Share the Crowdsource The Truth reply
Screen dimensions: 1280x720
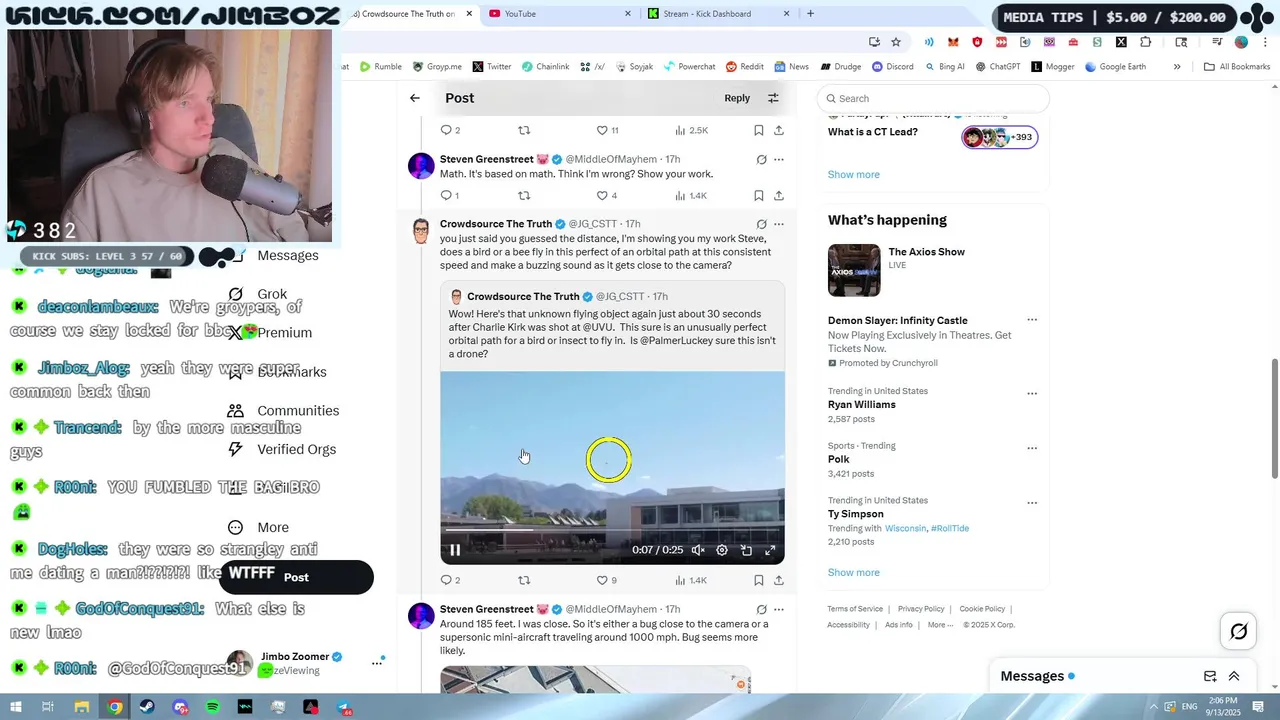pos(779,580)
